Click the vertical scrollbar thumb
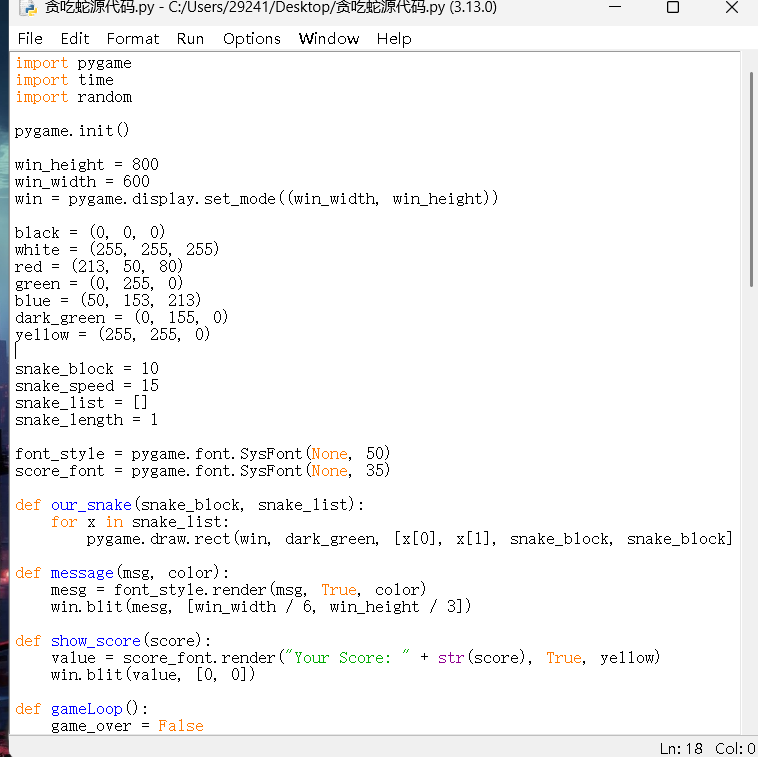Image resolution: width=758 pixels, height=757 pixels. pos(751,179)
